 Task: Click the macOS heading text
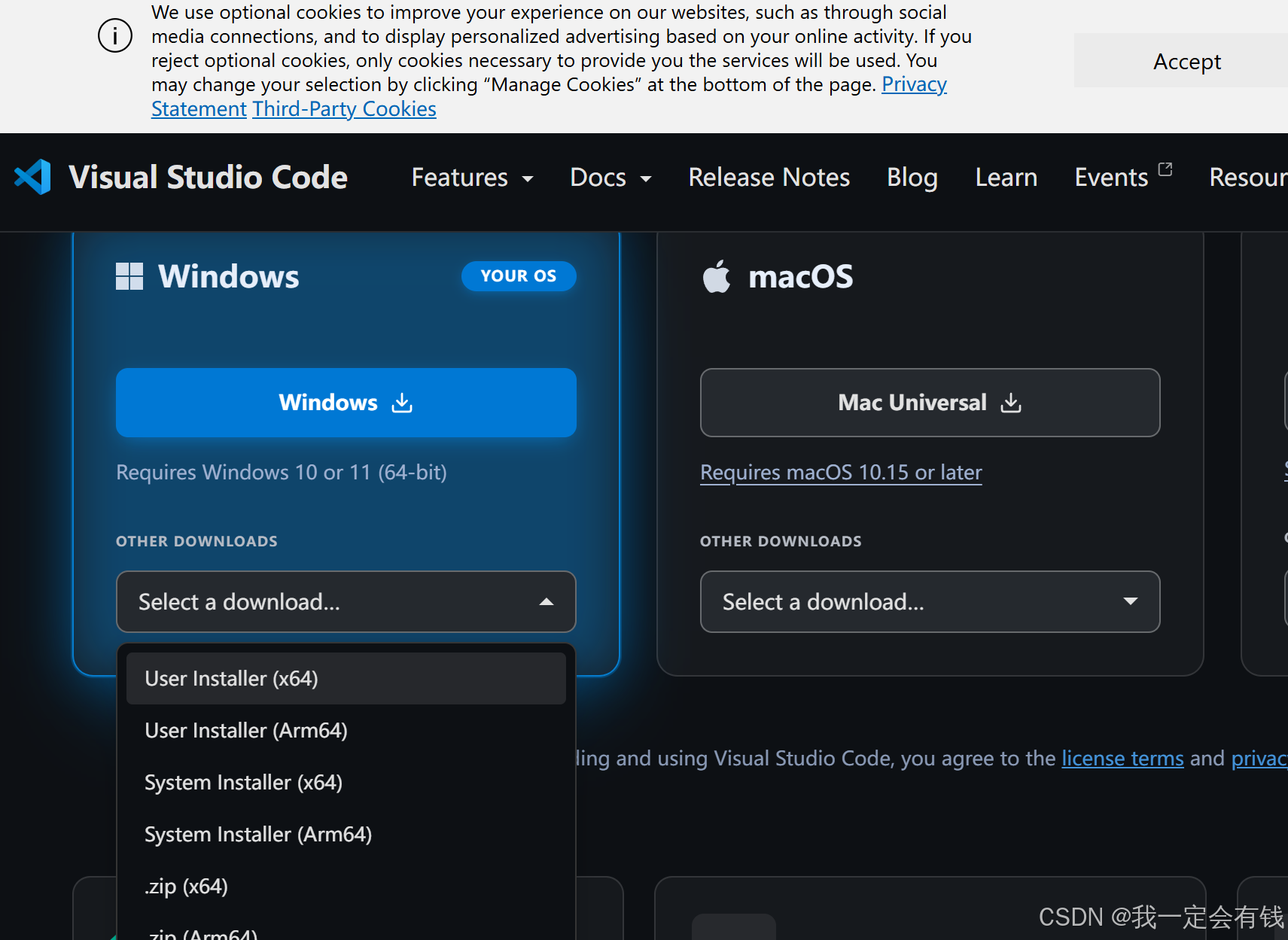800,276
